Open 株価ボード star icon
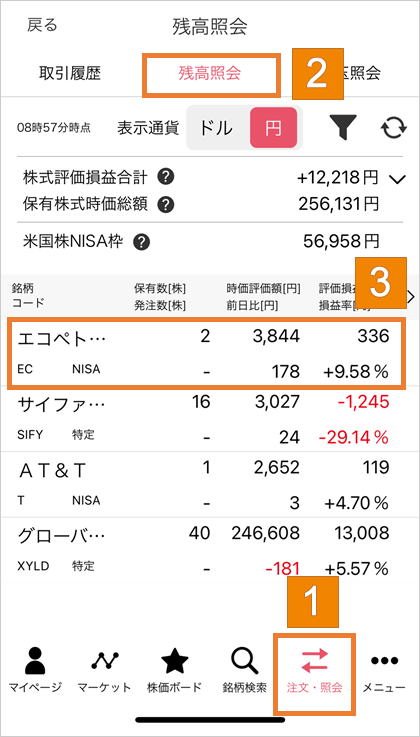Screen dimensions: 420x737 coord(175,671)
